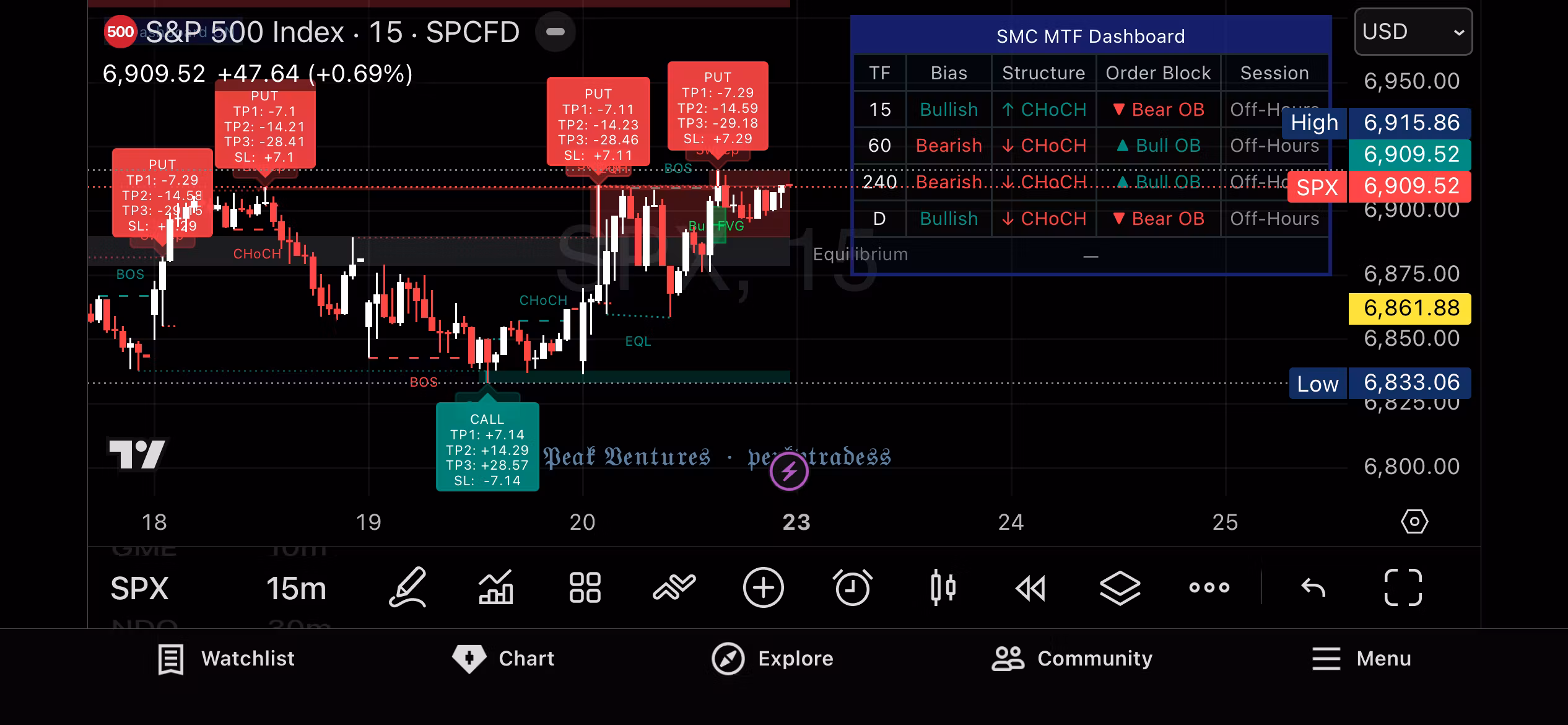Open the Community tab
1568x725 pixels.
1072,658
